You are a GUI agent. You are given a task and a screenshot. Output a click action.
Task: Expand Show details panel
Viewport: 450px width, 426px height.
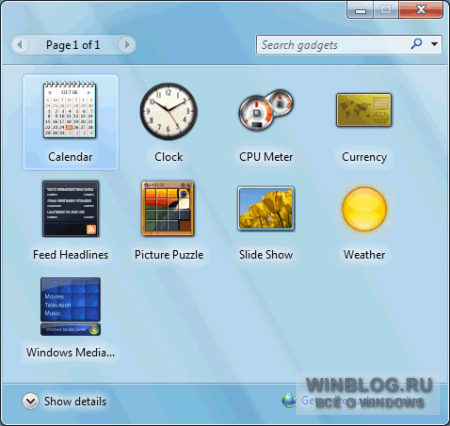click(65, 401)
